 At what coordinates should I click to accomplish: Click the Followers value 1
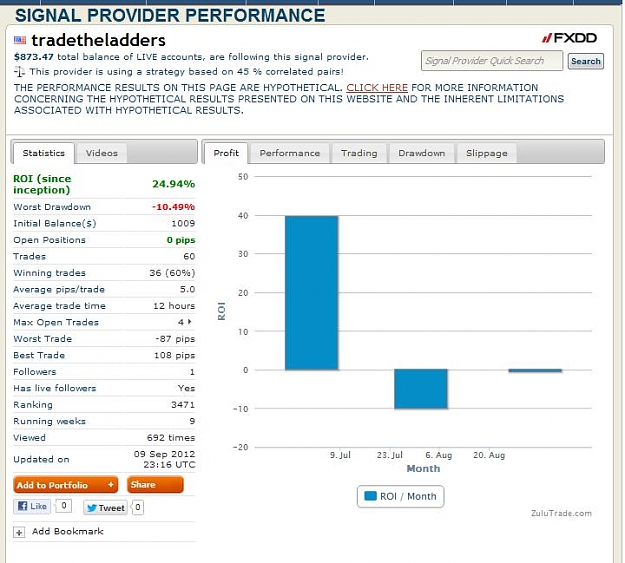[192, 372]
